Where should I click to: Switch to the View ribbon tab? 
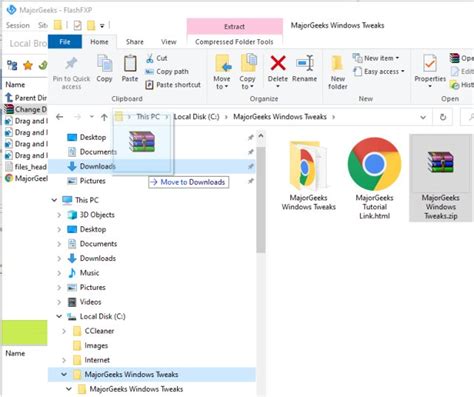(169, 42)
